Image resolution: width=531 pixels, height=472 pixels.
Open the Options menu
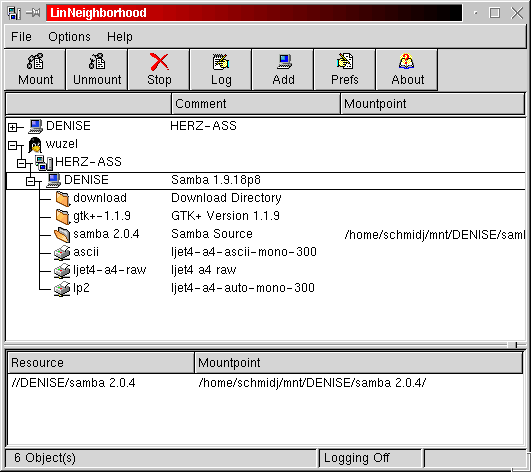69,37
